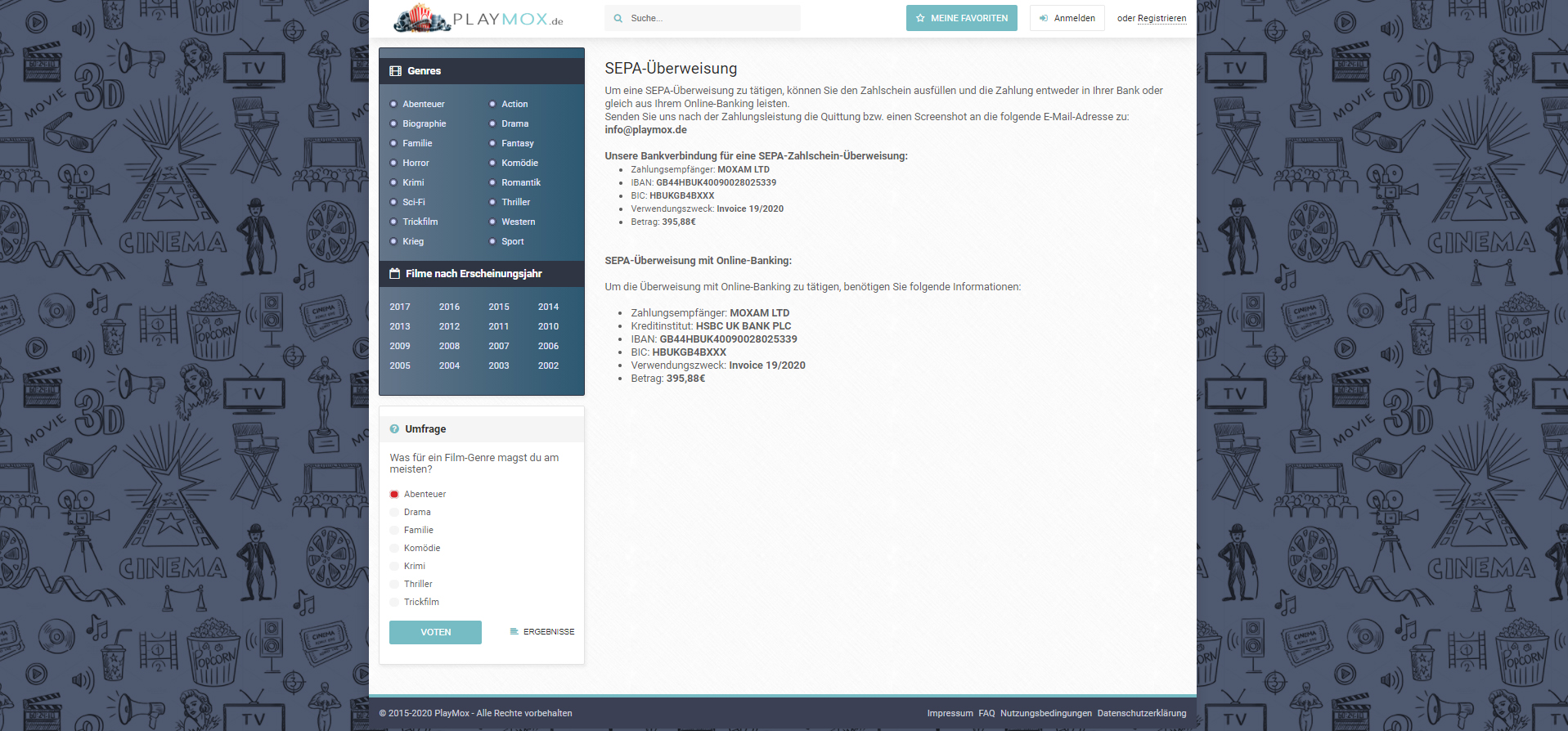Viewport: 1568px width, 731px height.
Task: Click the login arrow icon beside Anmelden
Action: [x=1044, y=18]
